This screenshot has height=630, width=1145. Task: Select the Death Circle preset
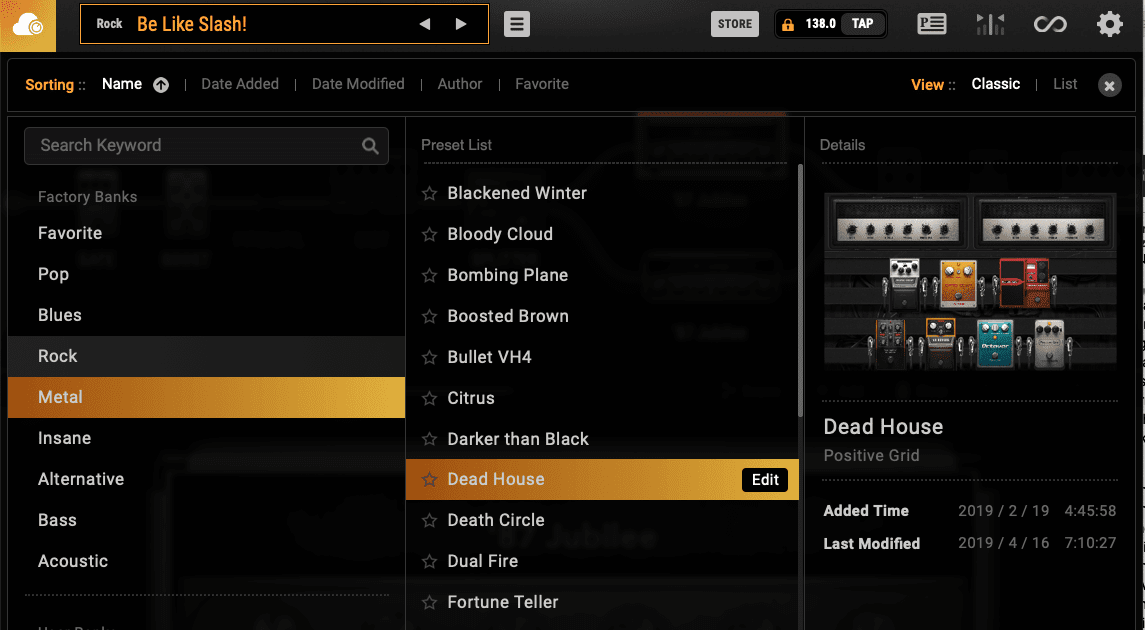coord(602,520)
